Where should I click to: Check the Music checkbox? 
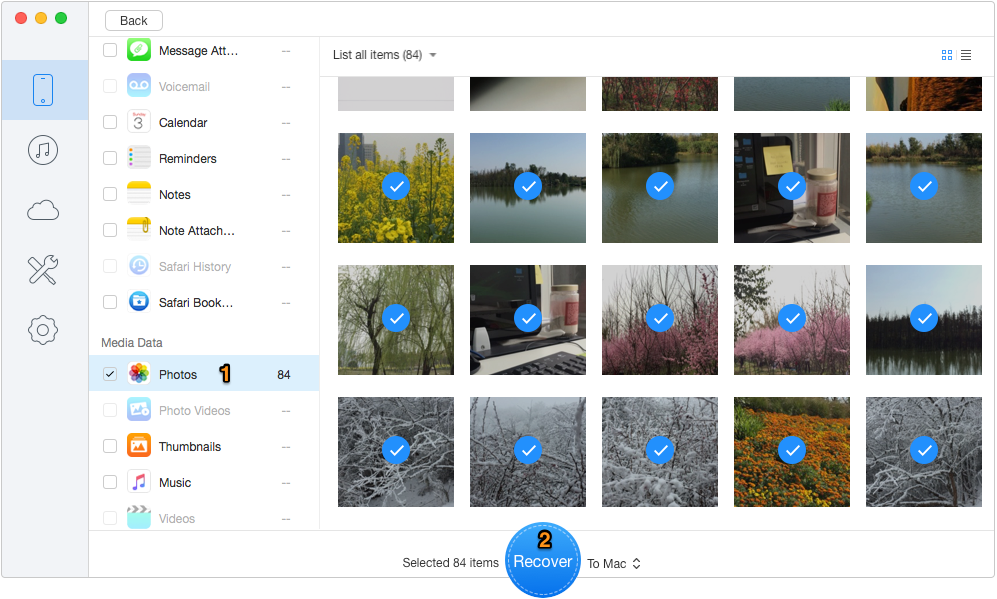point(110,482)
